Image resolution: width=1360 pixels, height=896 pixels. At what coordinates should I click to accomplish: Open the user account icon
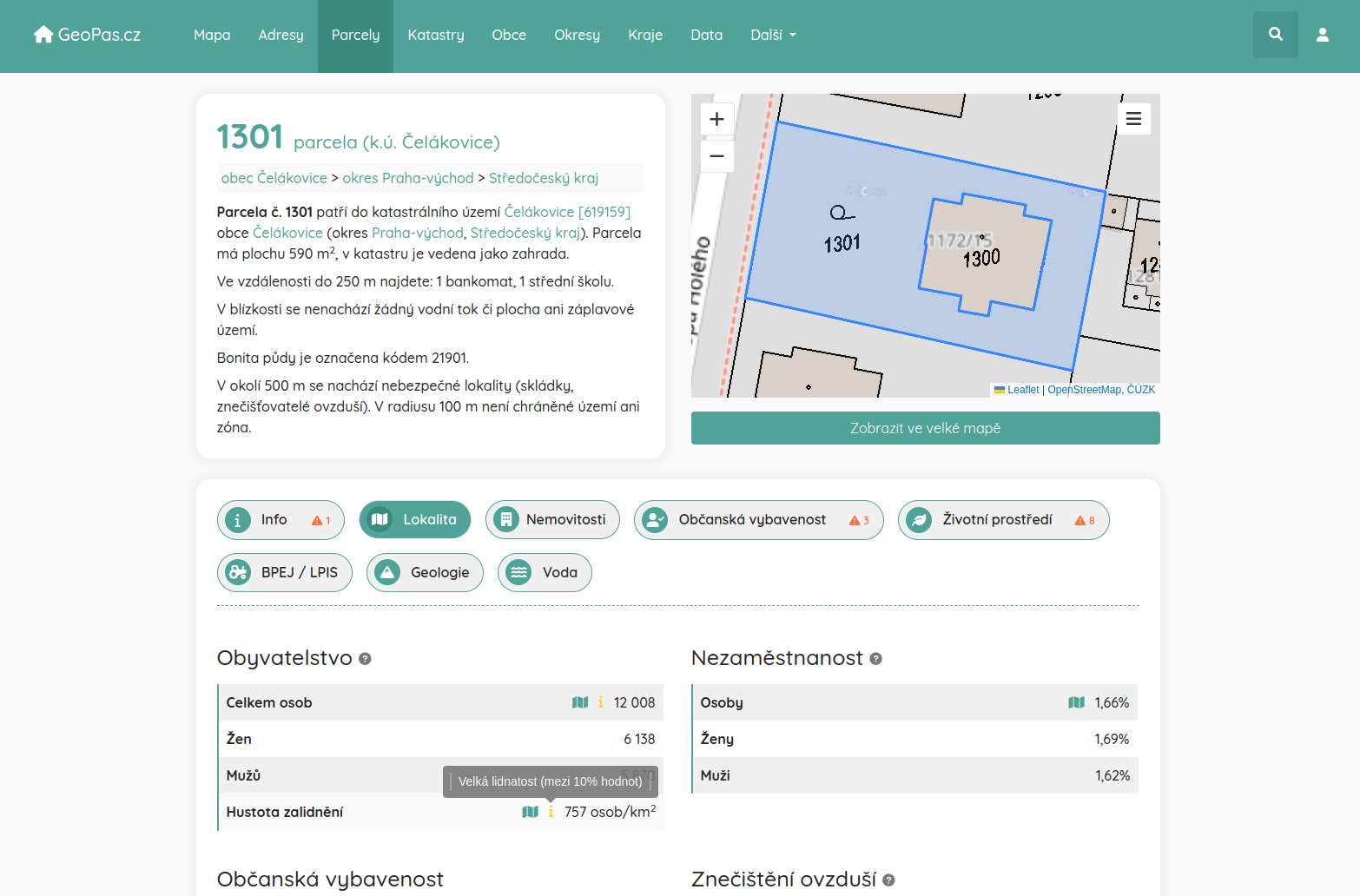pos(1322,35)
